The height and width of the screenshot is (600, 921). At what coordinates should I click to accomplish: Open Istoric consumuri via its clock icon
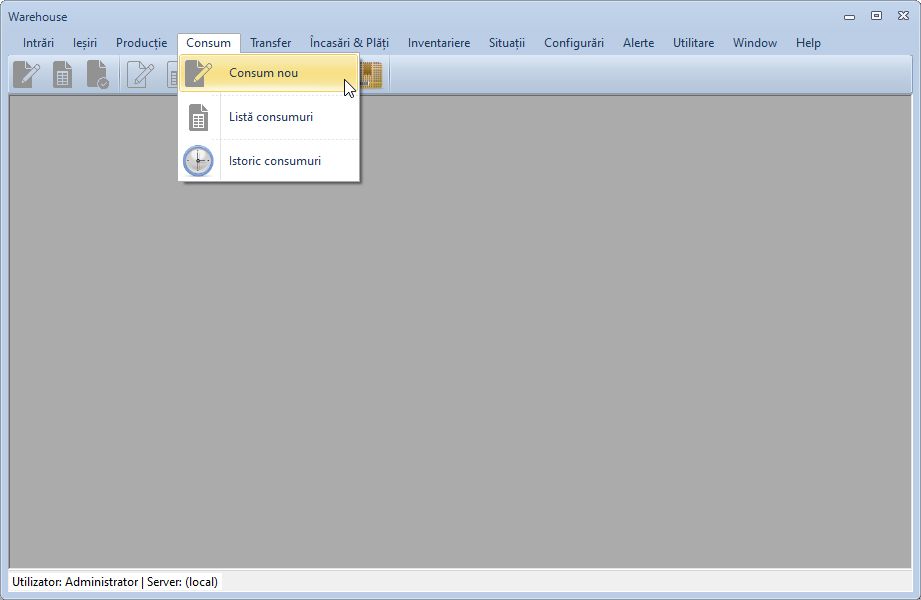[x=198, y=160]
